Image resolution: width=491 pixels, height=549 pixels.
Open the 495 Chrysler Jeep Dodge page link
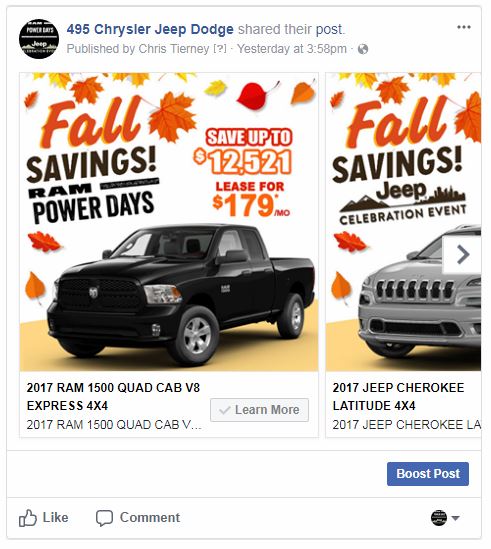click(x=150, y=29)
